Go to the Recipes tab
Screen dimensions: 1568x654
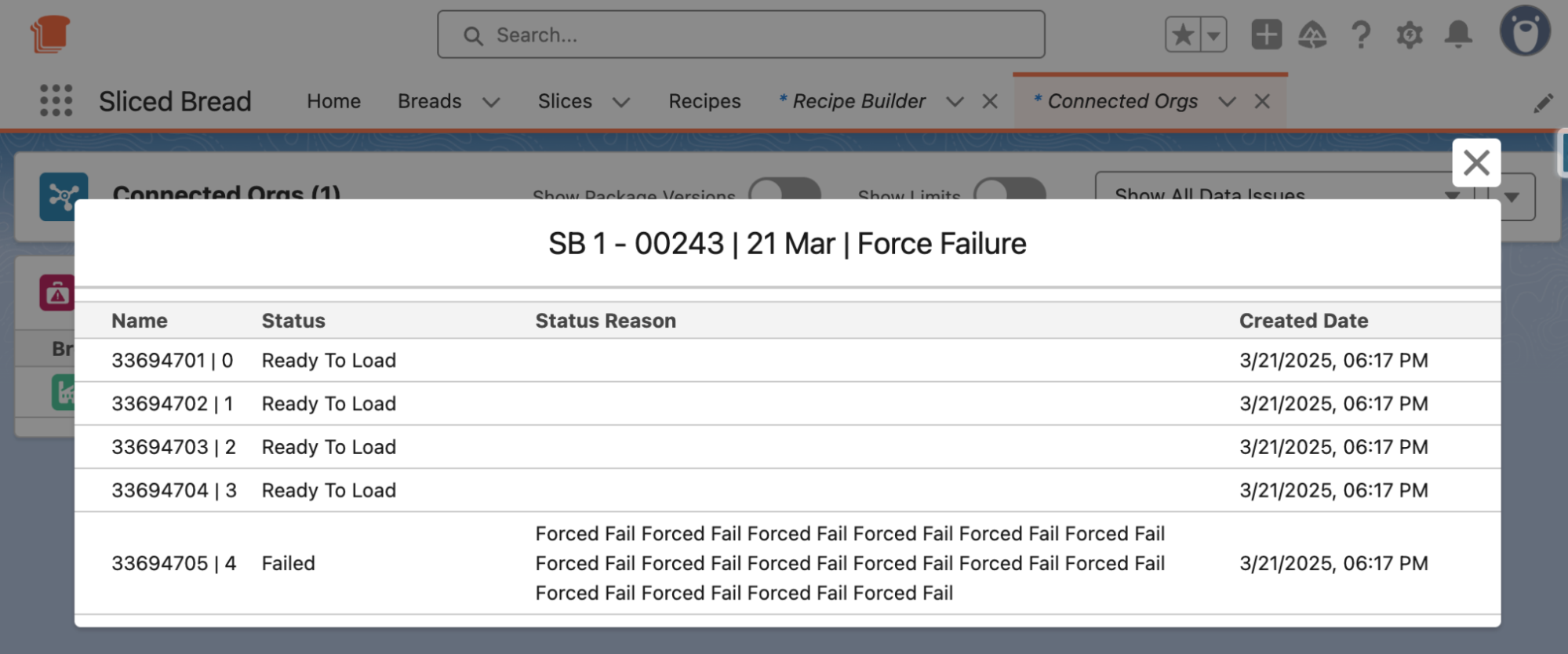pos(704,101)
